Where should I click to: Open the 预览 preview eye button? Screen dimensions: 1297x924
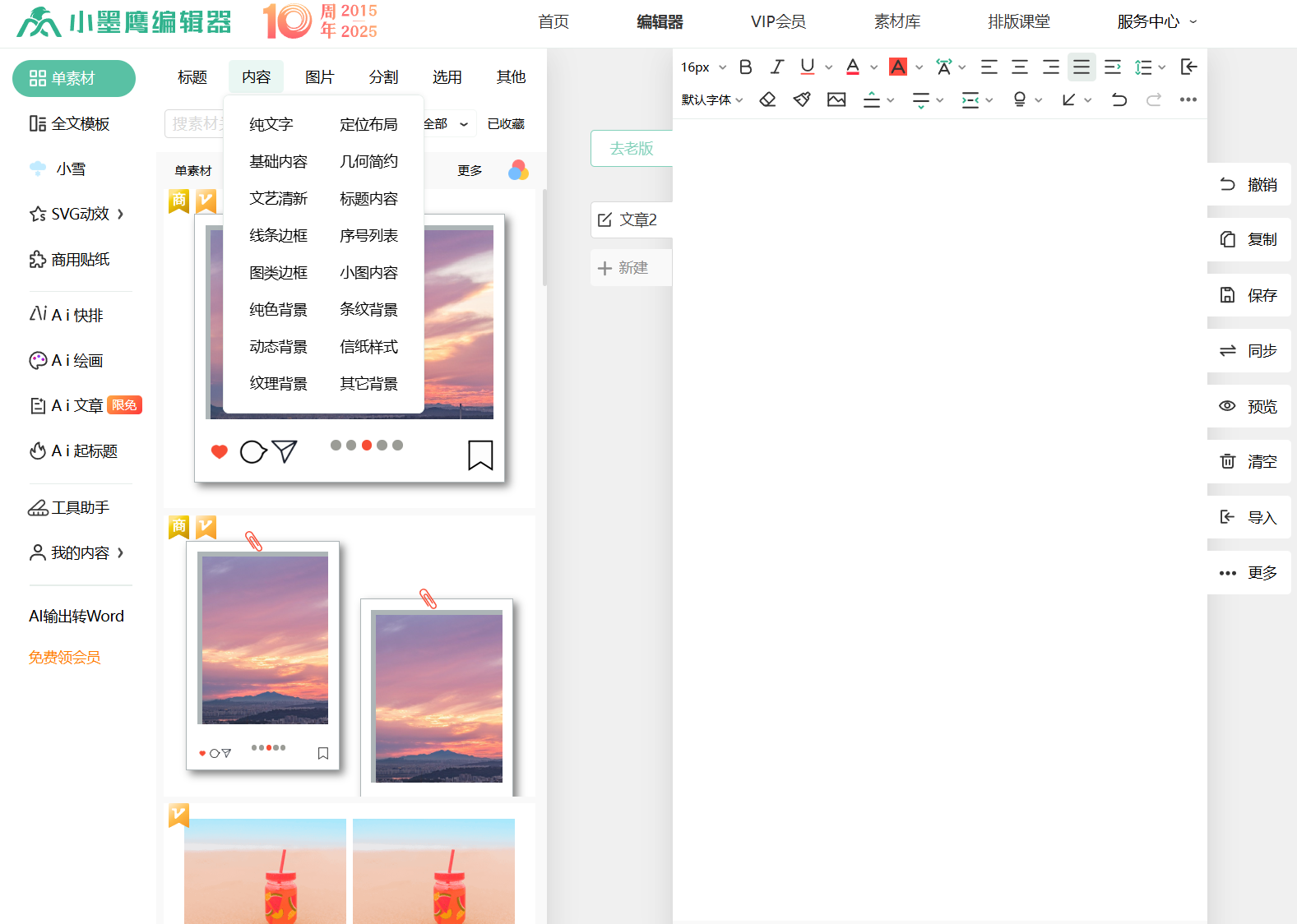[1248, 406]
